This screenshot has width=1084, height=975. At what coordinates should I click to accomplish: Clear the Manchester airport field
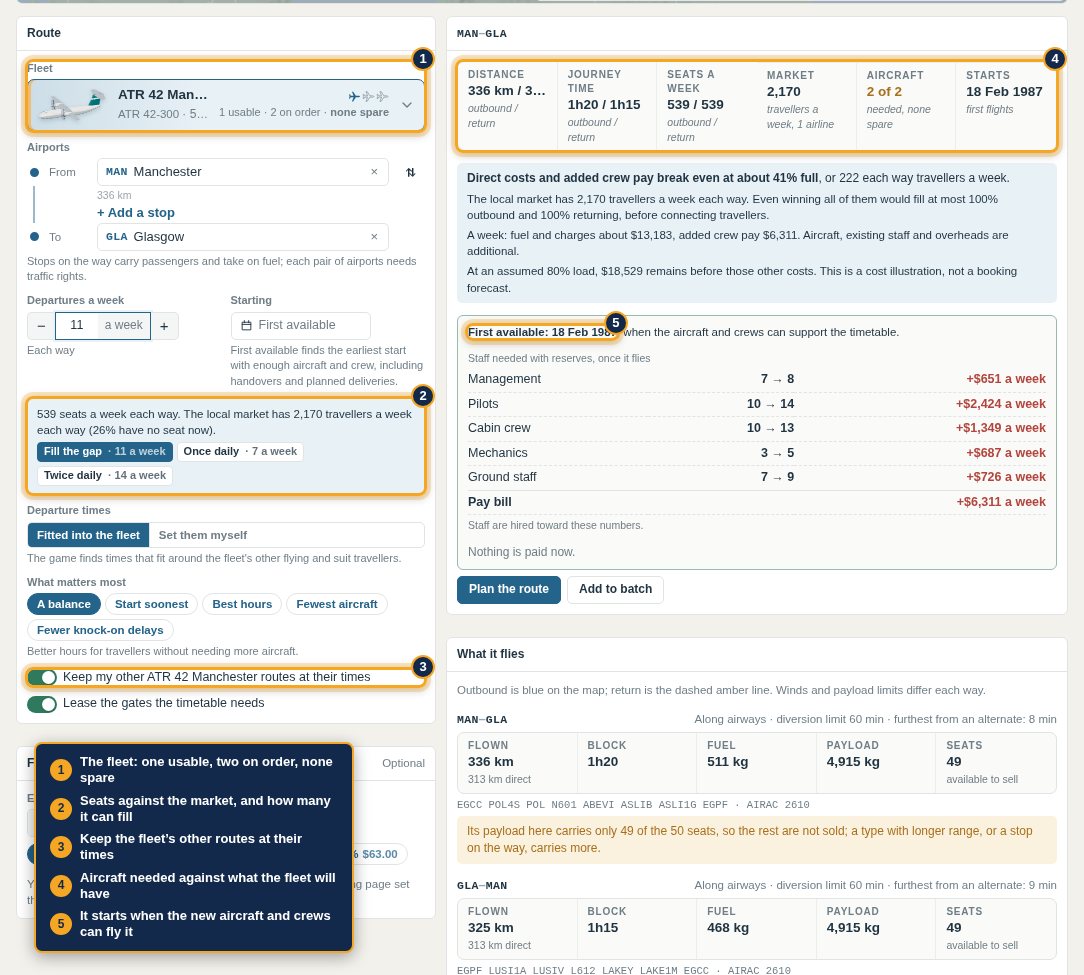374,171
